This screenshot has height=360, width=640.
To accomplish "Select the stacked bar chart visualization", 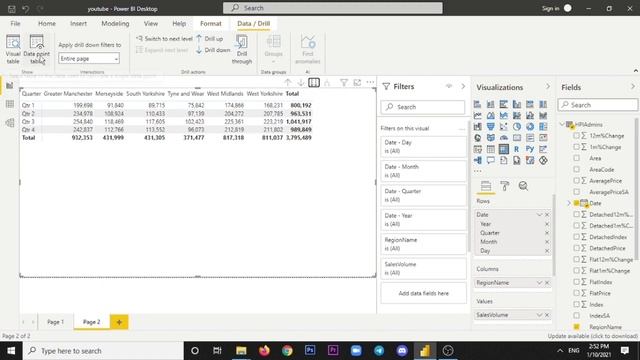I will click(477, 104).
